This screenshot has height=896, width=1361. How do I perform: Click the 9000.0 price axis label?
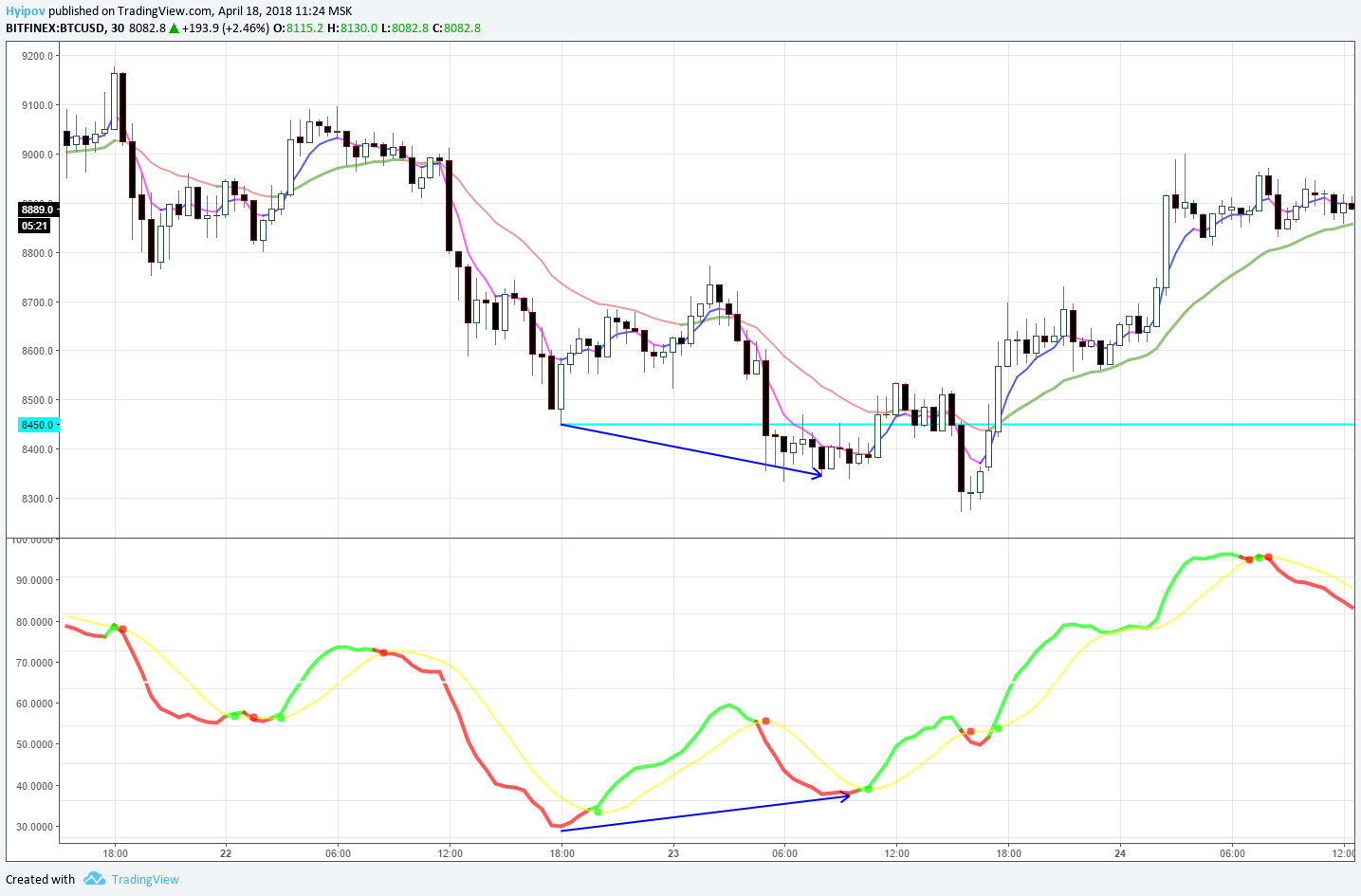click(x=38, y=155)
